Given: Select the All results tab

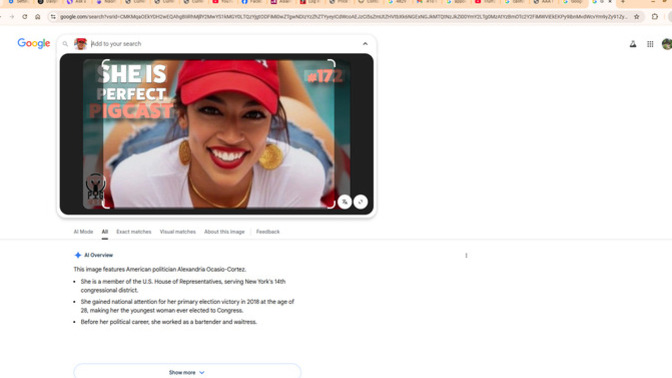Looking at the screenshot, I should click(x=105, y=231).
